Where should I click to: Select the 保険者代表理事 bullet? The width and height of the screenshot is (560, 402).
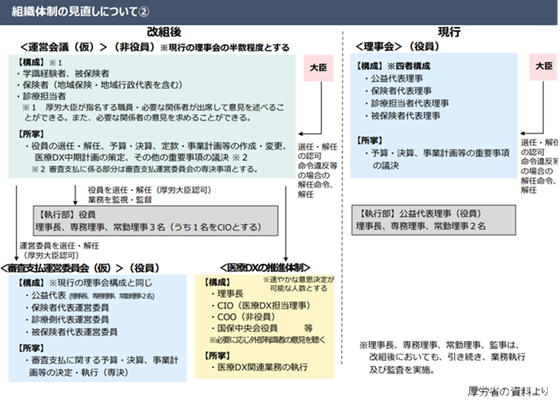tap(398, 91)
